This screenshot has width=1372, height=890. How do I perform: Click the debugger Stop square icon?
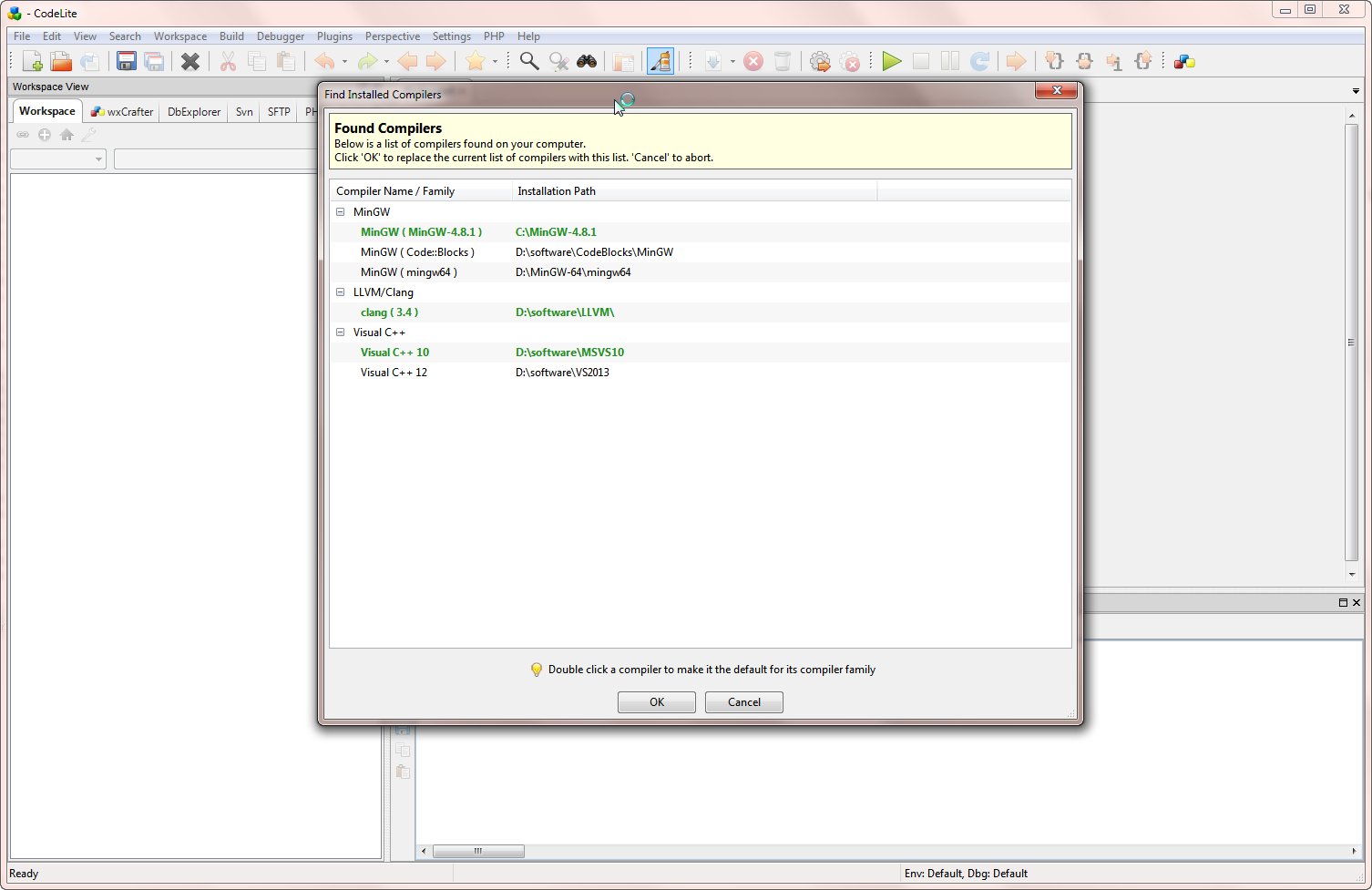point(921,61)
